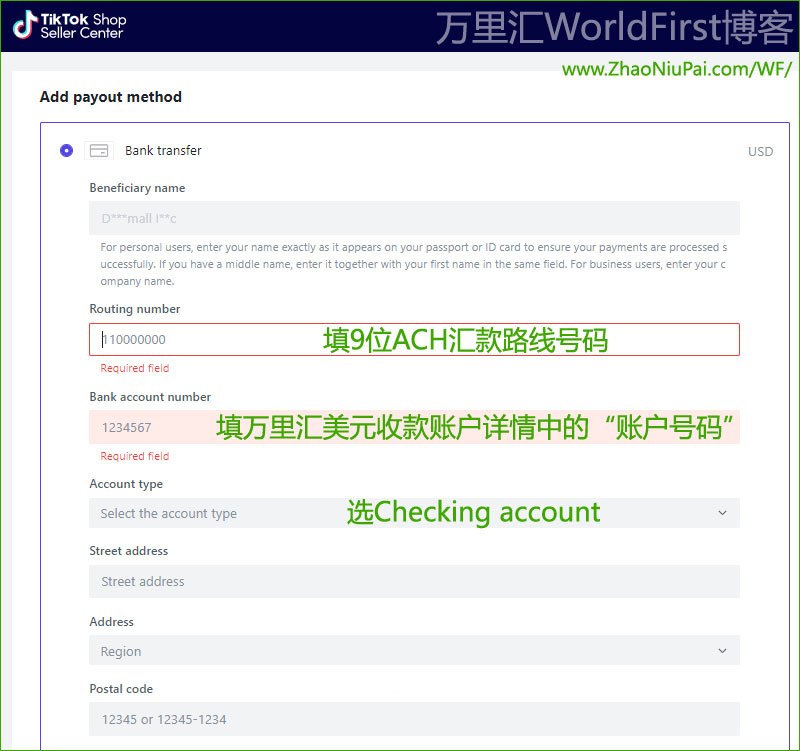This screenshot has height=751, width=800.
Task: Click the Street address label
Action: 129,551
